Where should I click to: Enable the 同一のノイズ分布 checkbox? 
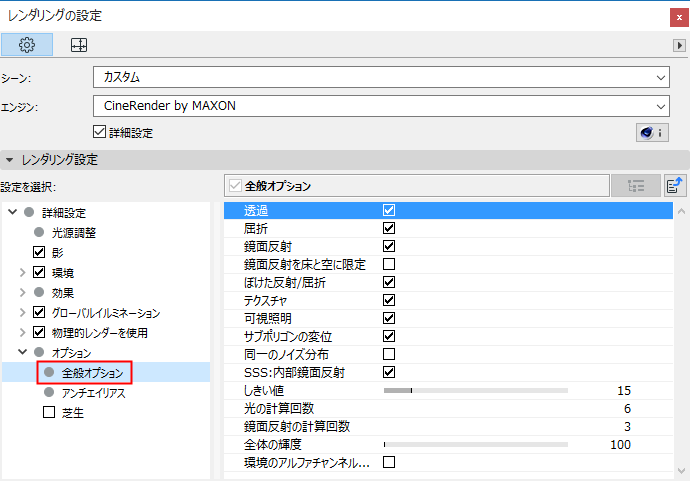[389, 354]
